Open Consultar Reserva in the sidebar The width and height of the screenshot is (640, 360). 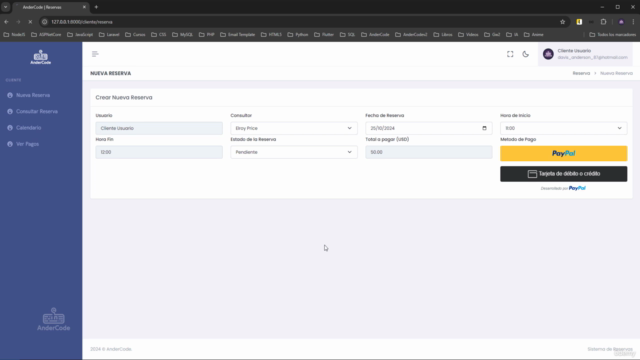click(x=37, y=111)
